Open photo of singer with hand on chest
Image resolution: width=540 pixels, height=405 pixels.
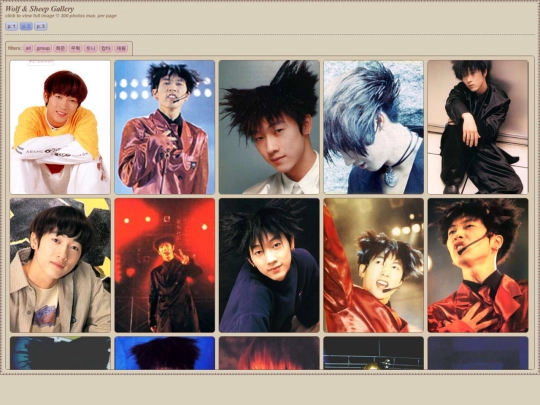tap(478, 265)
